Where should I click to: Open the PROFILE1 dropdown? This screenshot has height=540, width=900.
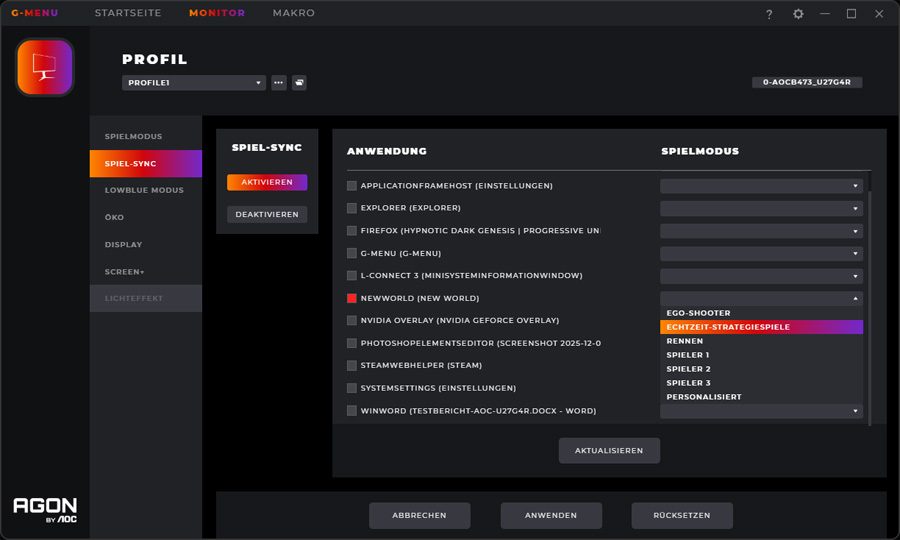pyautogui.click(x=194, y=83)
